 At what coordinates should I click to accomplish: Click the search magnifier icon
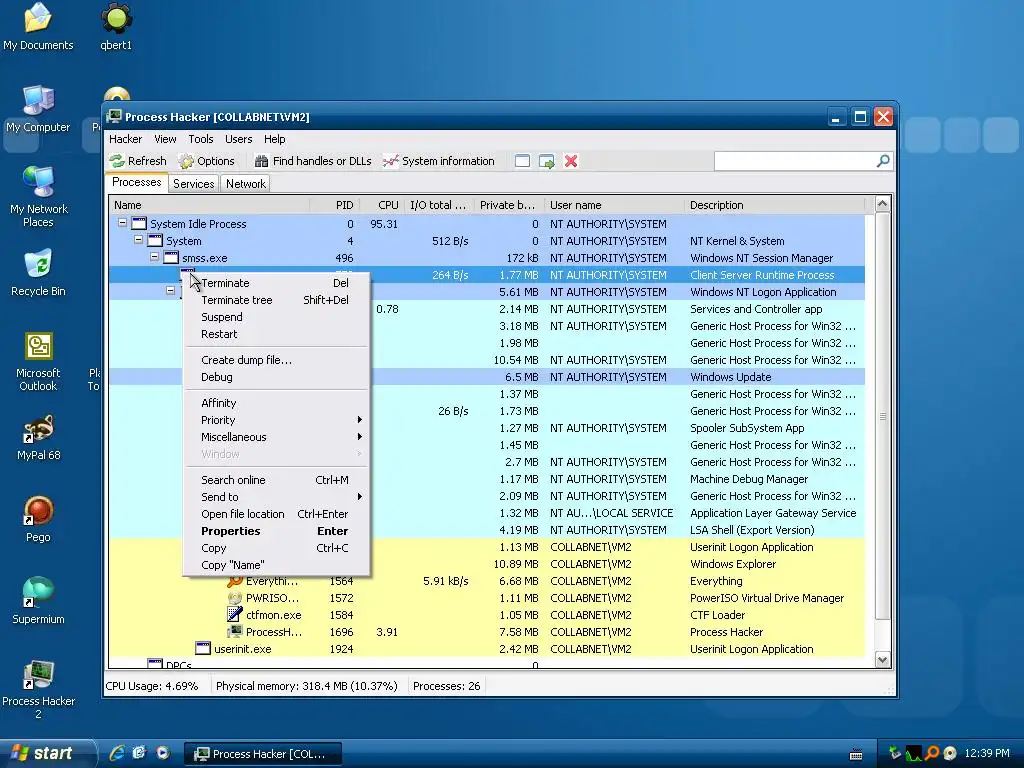(x=883, y=161)
